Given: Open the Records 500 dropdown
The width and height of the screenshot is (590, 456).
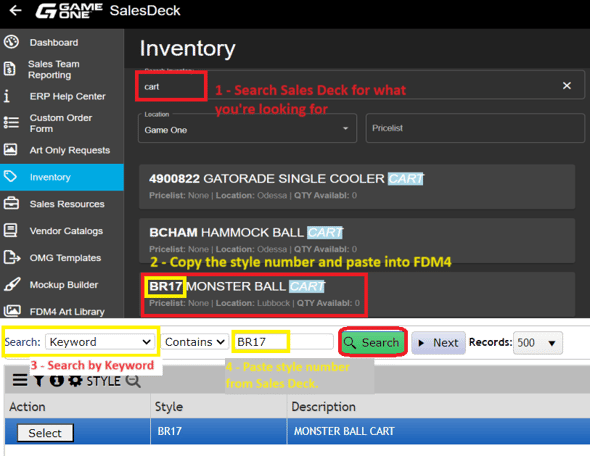Looking at the screenshot, I should (537, 343).
